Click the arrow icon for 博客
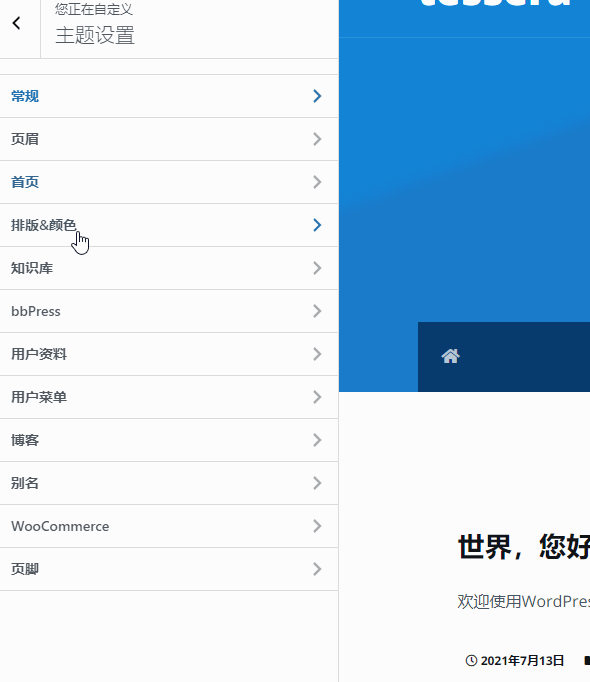 click(x=317, y=440)
